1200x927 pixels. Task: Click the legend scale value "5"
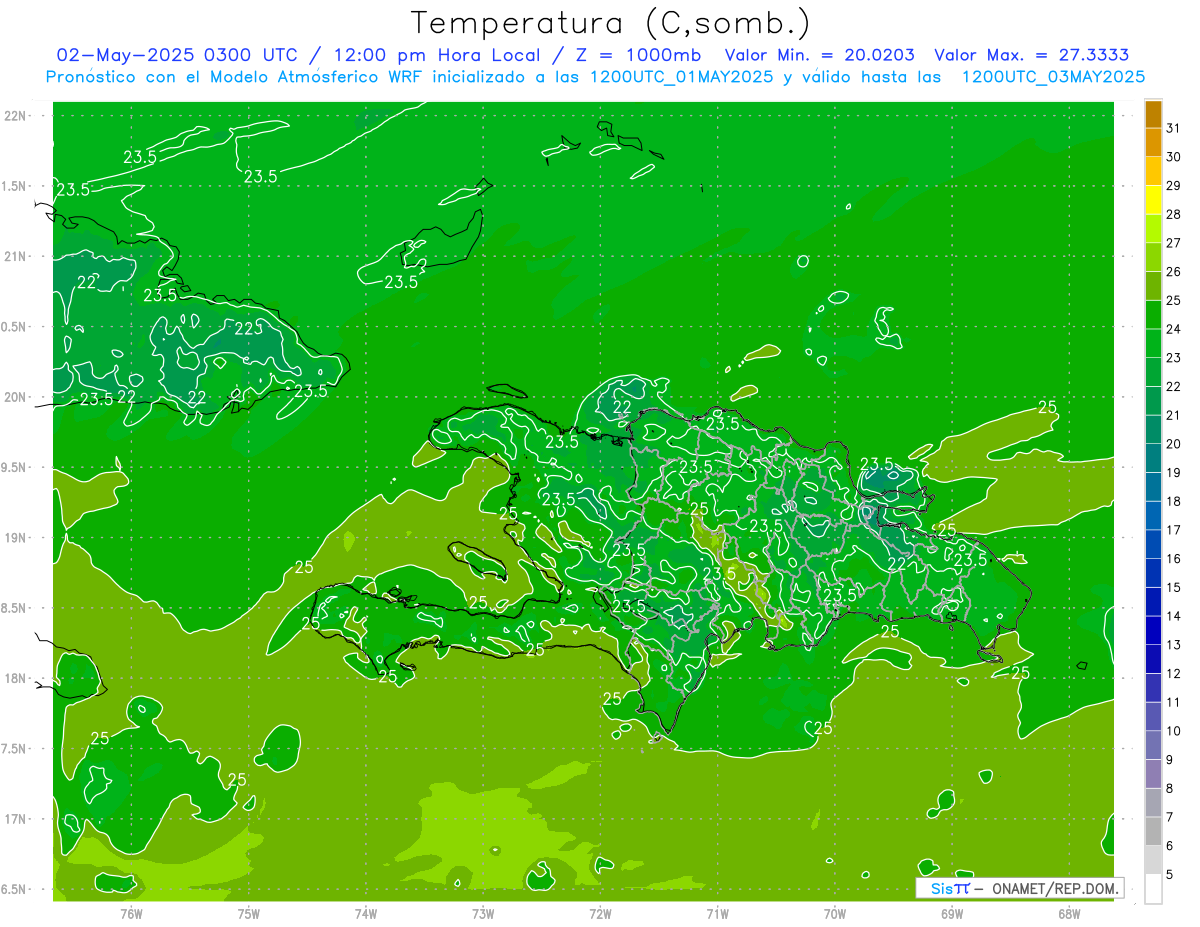pyautogui.click(x=1170, y=875)
